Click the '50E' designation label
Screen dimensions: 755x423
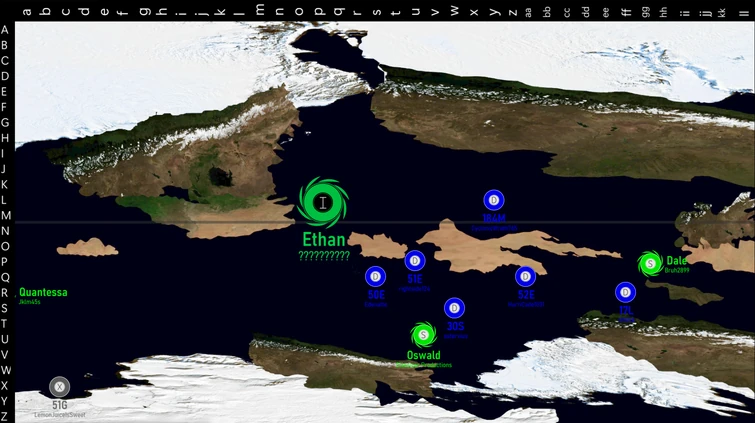[376, 295]
